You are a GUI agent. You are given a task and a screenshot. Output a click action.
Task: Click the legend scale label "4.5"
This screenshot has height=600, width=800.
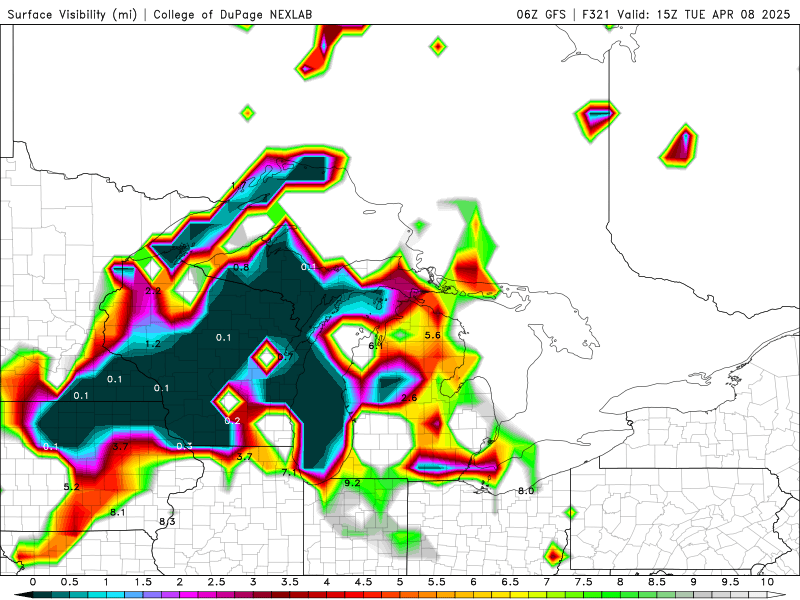click(x=363, y=582)
